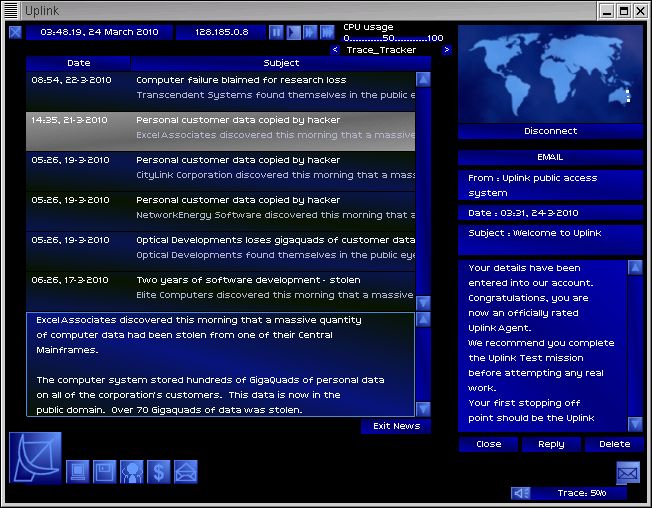Open the received email envelope at bottom right
This screenshot has height=508, width=652.
click(628, 473)
